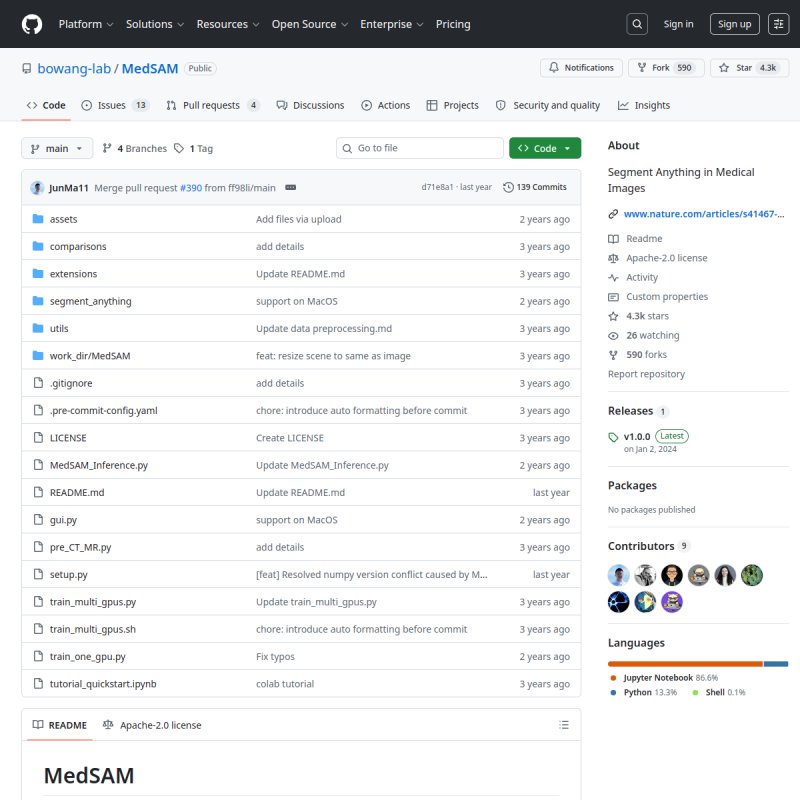Viewport: 800px width, 800px height.
Task: Click the Notifications button
Action: tap(581, 68)
